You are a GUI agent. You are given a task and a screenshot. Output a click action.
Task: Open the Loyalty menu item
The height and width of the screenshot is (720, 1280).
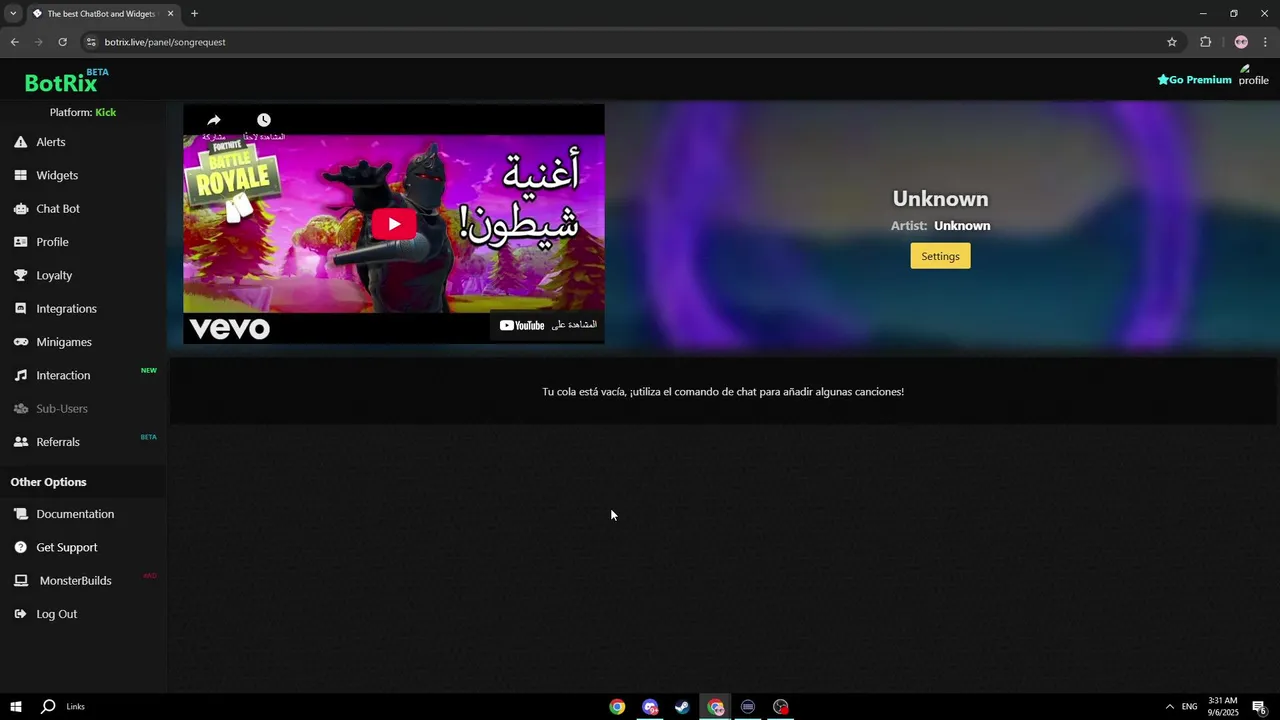pyautogui.click(x=54, y=275)
